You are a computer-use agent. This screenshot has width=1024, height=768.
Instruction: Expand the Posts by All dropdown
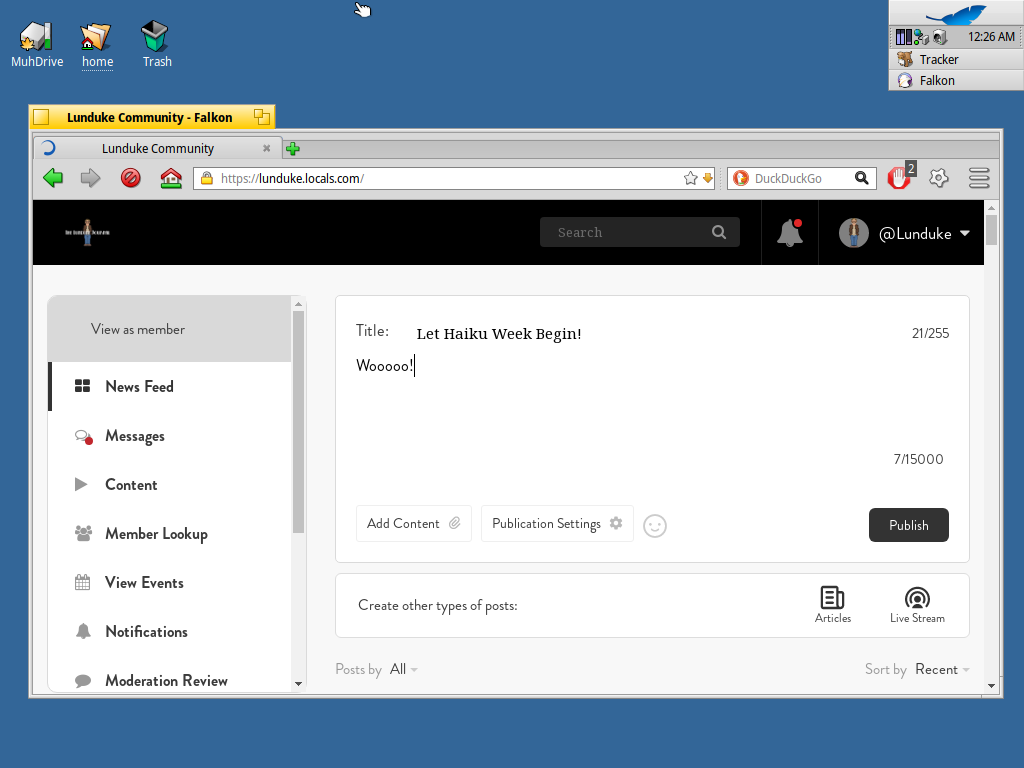(404, 669)
